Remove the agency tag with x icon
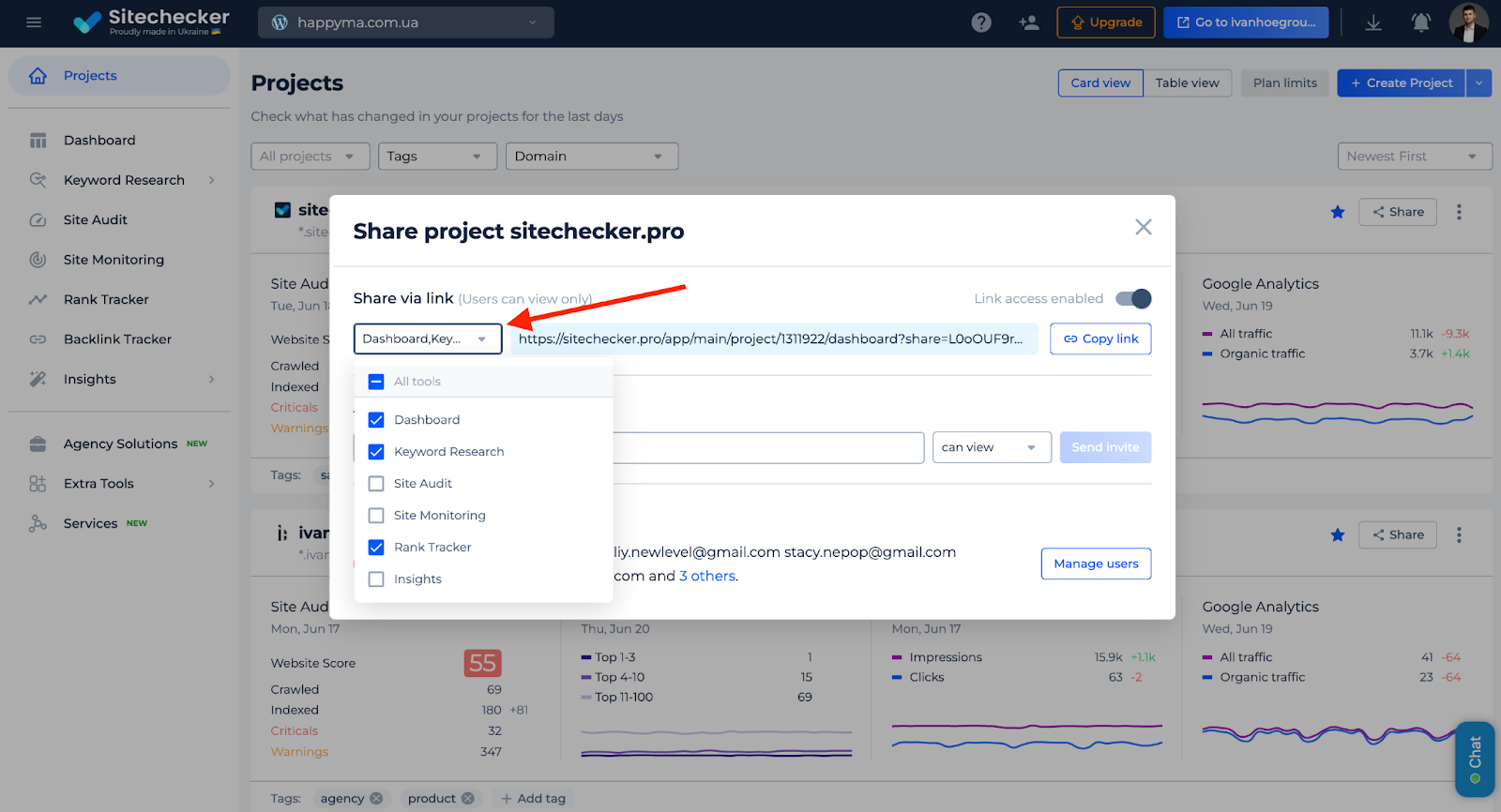 [376, 799]
